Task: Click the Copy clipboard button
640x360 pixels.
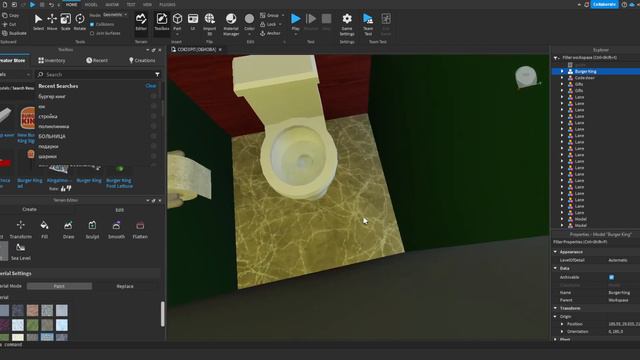Action: pos(11,16)
